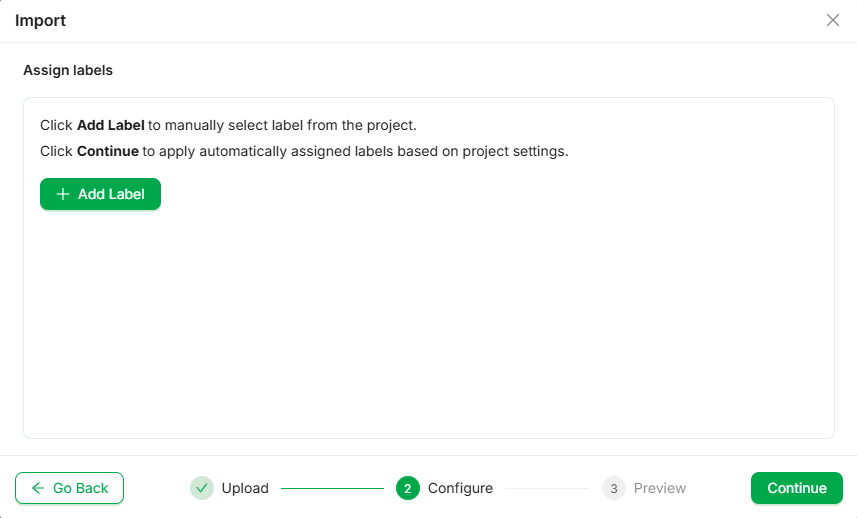
Task: Click the Preview step number 3 circle
Action: point(613,488)
